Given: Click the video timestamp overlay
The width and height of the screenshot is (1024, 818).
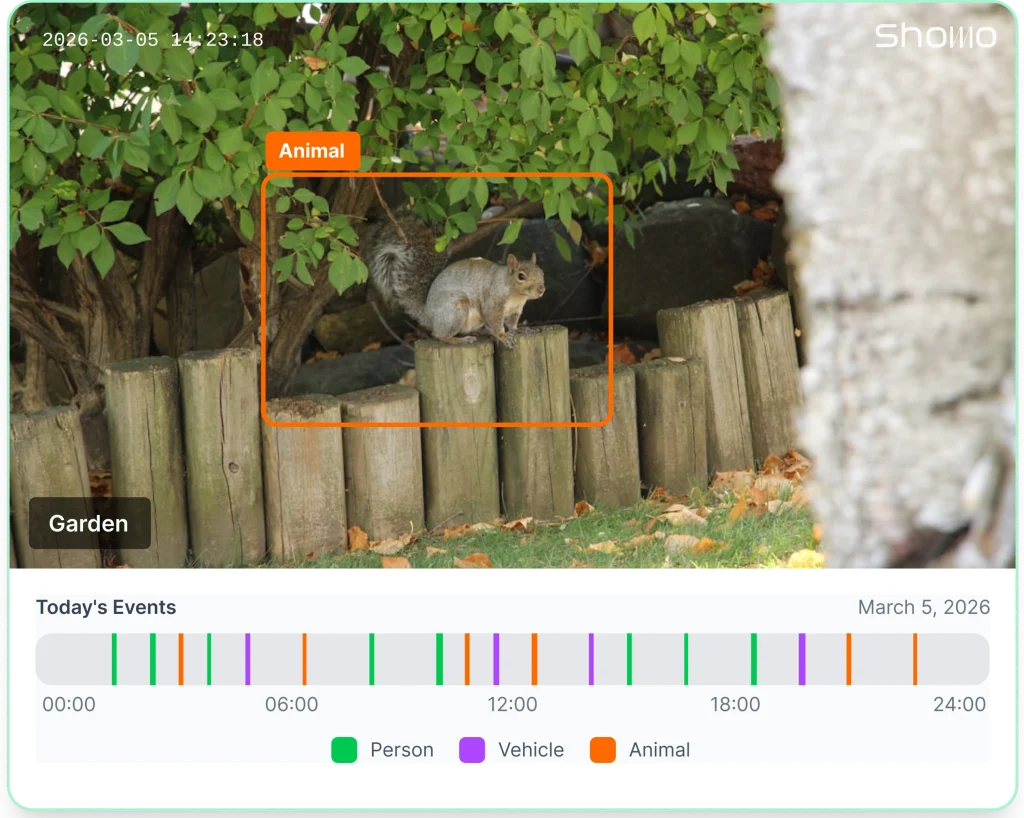Looking at the screenshot, I should pyautogui.click(x=153, y=40).
